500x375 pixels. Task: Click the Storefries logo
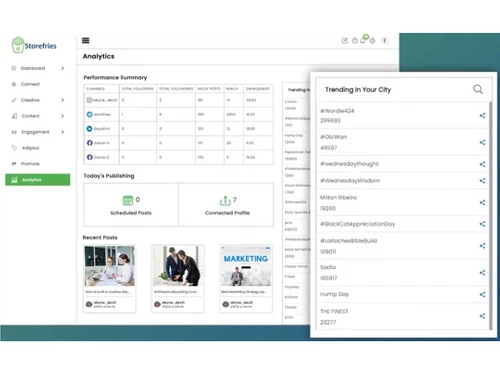(34, 45)
